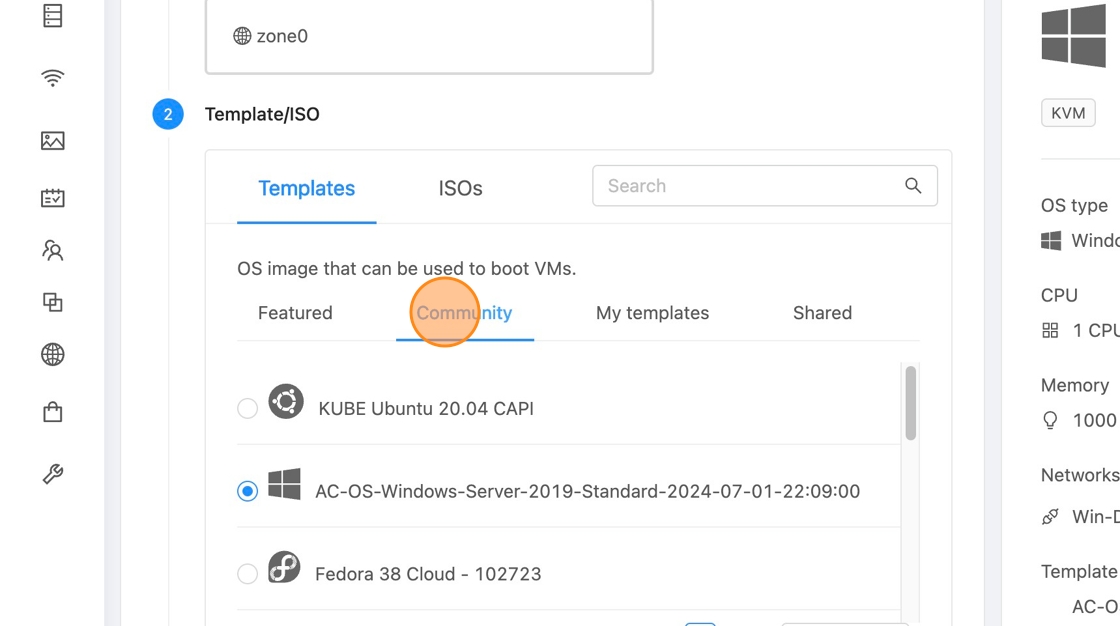Click the globe icon in left sidebar
This screenshot has width=1120, height=626.
point(53,355)
